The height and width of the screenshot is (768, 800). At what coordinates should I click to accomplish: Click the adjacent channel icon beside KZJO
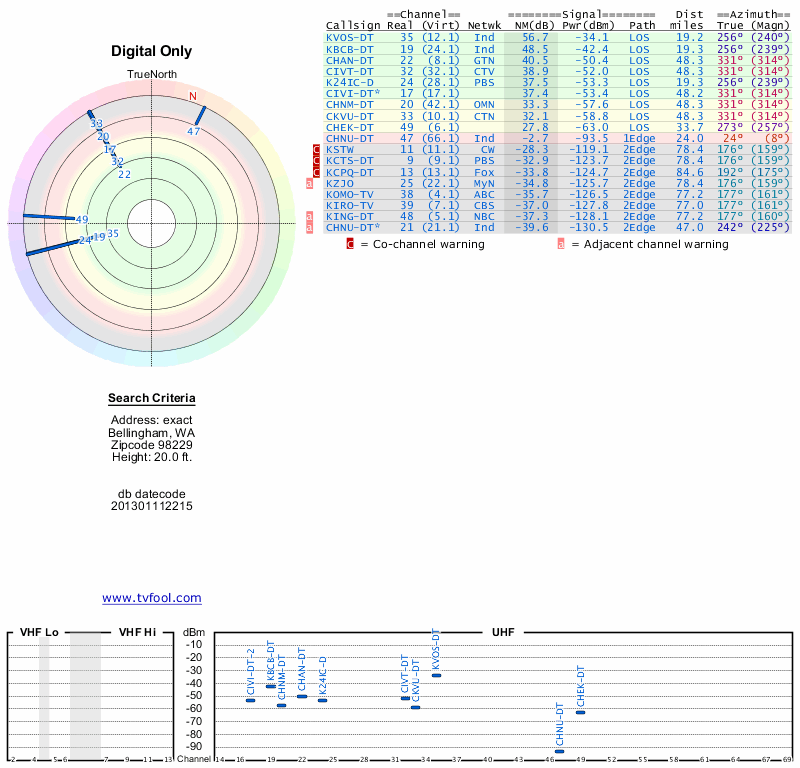pos(309,183)
